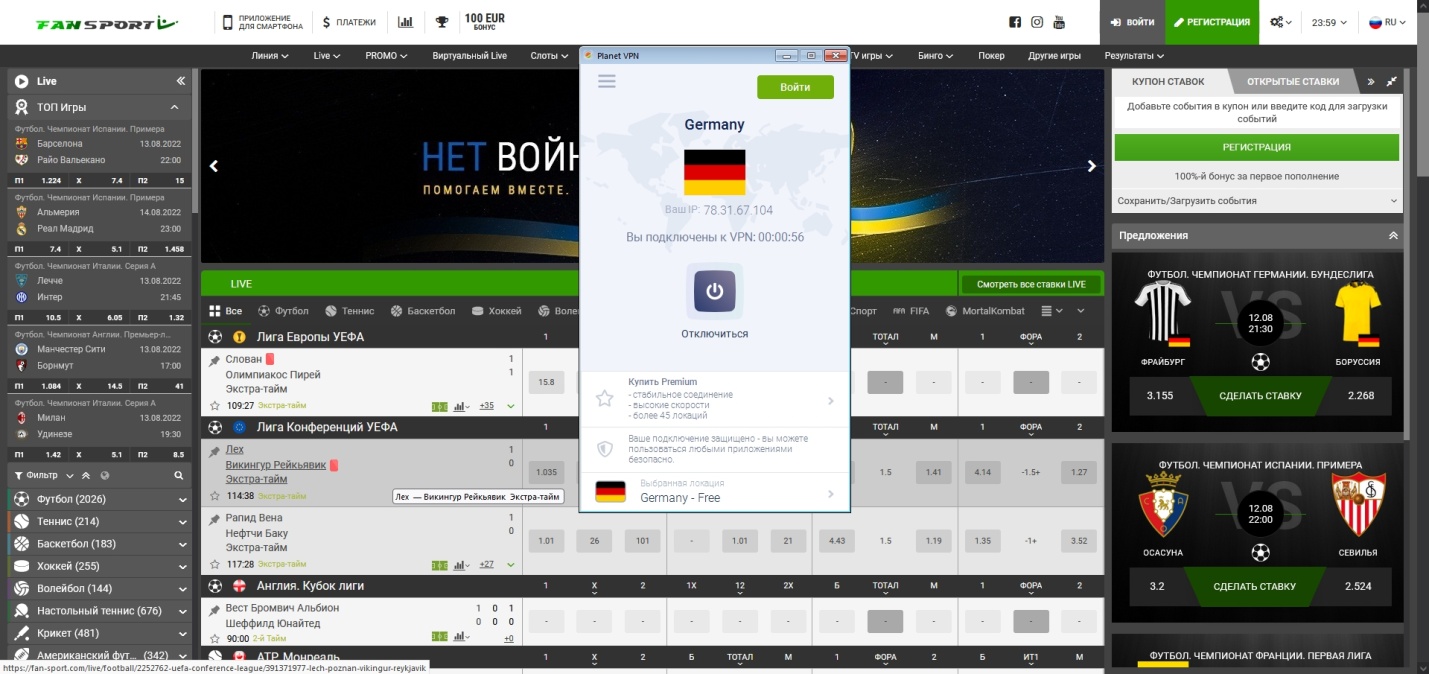Open the smartphone app page
This screenshot has height=674, width=1429.
click(262, 22)
